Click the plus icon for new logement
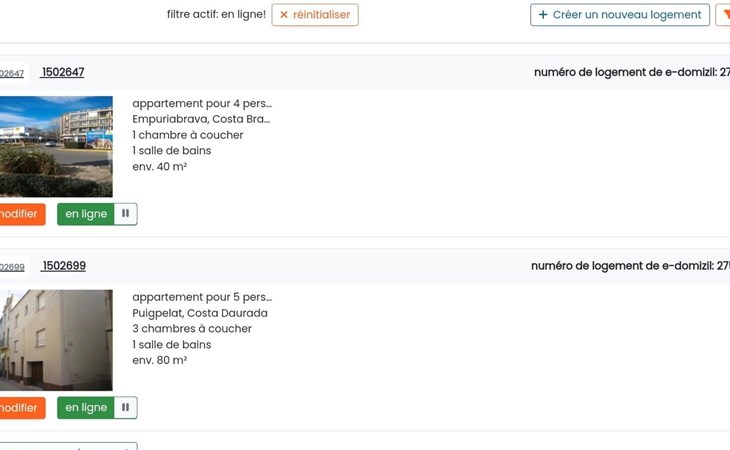730x450 pixels. (543, 15)
